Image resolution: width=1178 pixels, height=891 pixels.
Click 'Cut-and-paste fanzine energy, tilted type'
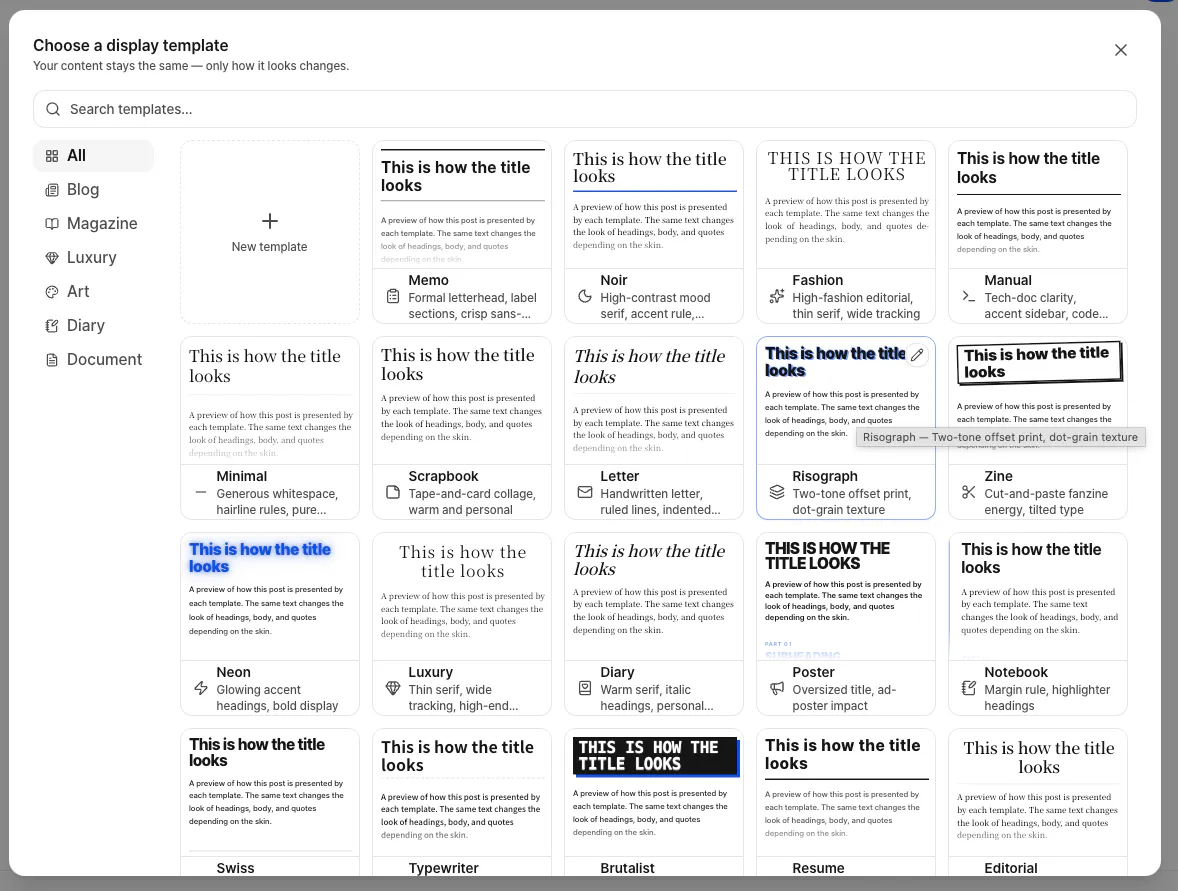click(1046, 502)
